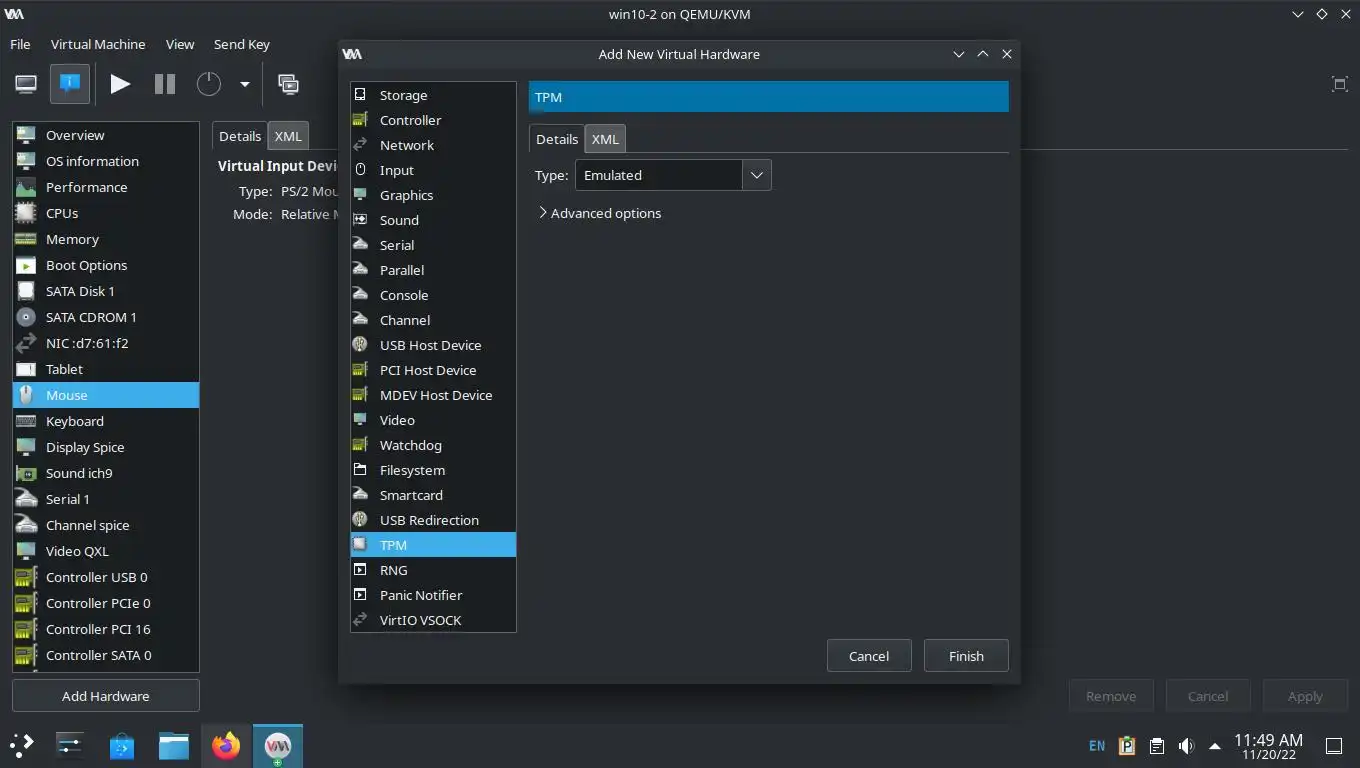Select Sound ich9 device
The height and width of the screenshot is (768, 1360).
[x=106, y=473]
